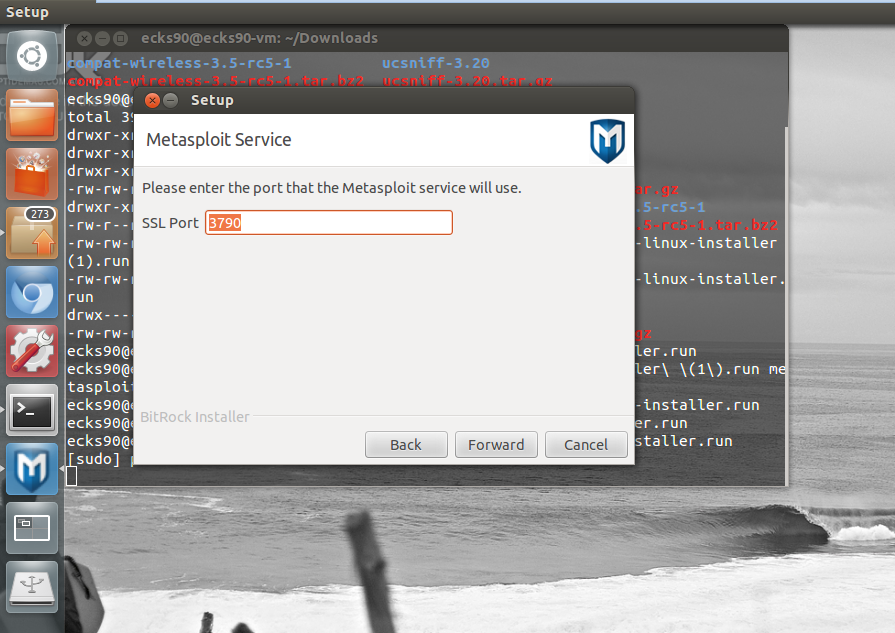
Task: Maximize the Downloads terminal window
Action: tap(120, 38)
